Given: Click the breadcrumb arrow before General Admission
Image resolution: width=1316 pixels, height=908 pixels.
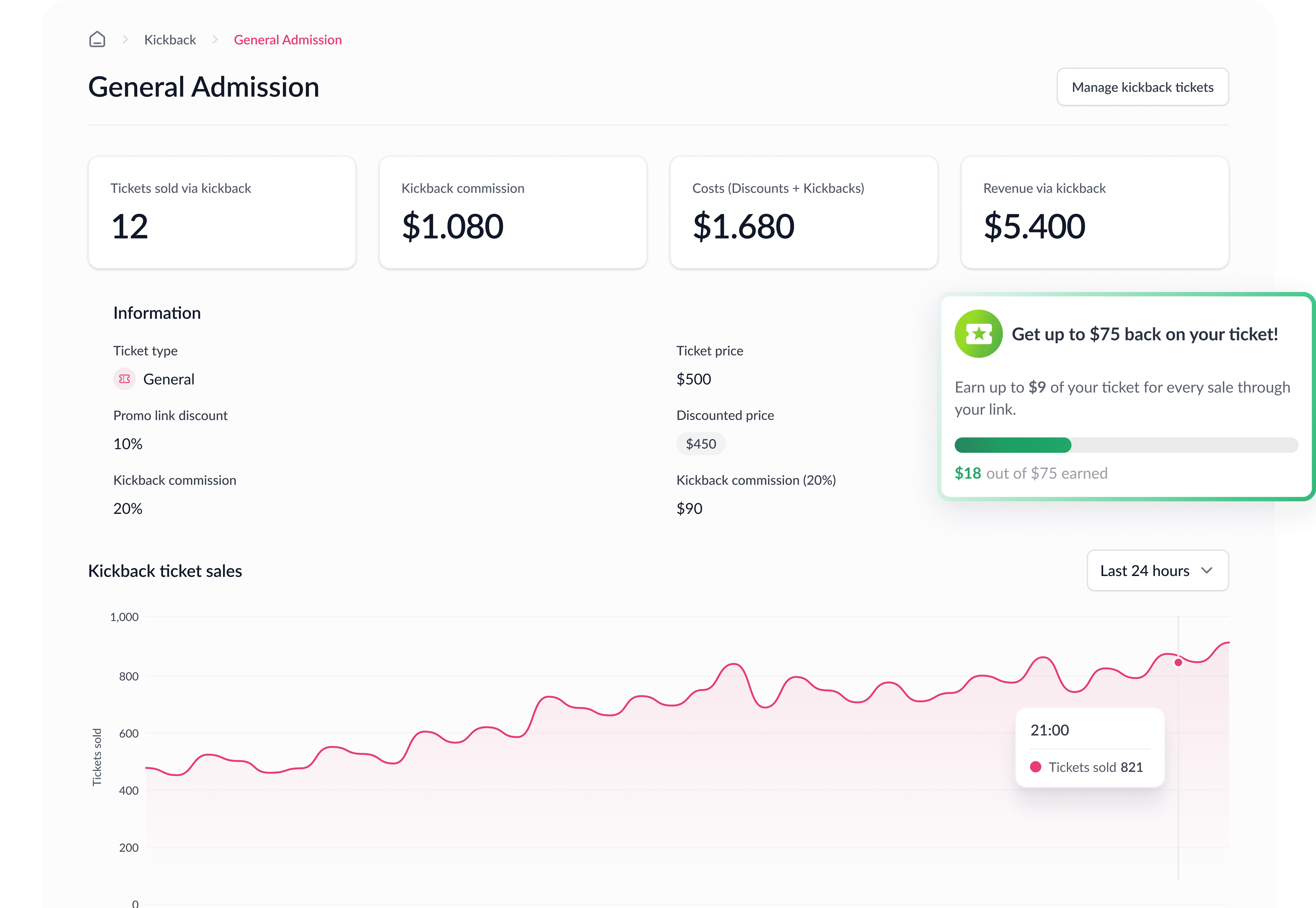Looking at the screenshot, I should [215, 39].
